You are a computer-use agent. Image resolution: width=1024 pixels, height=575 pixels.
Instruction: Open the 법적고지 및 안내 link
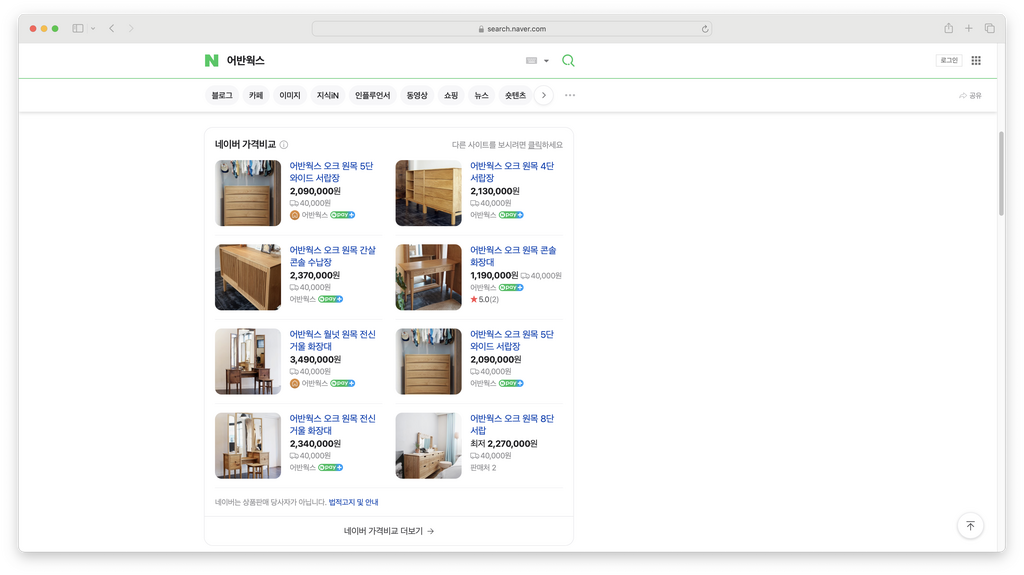pos(353,502)
